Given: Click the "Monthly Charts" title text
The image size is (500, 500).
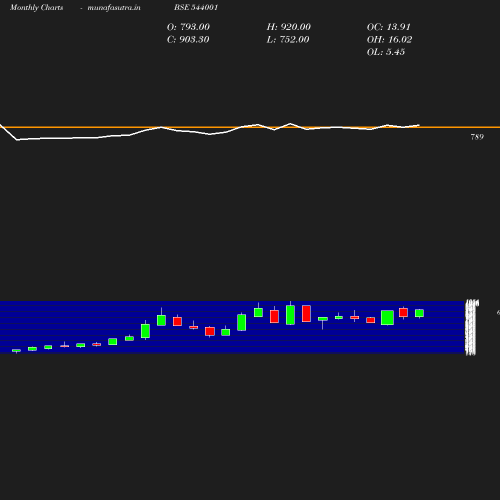Looking at the screenshot, I should pyautogui.click(x=36, y=7).
